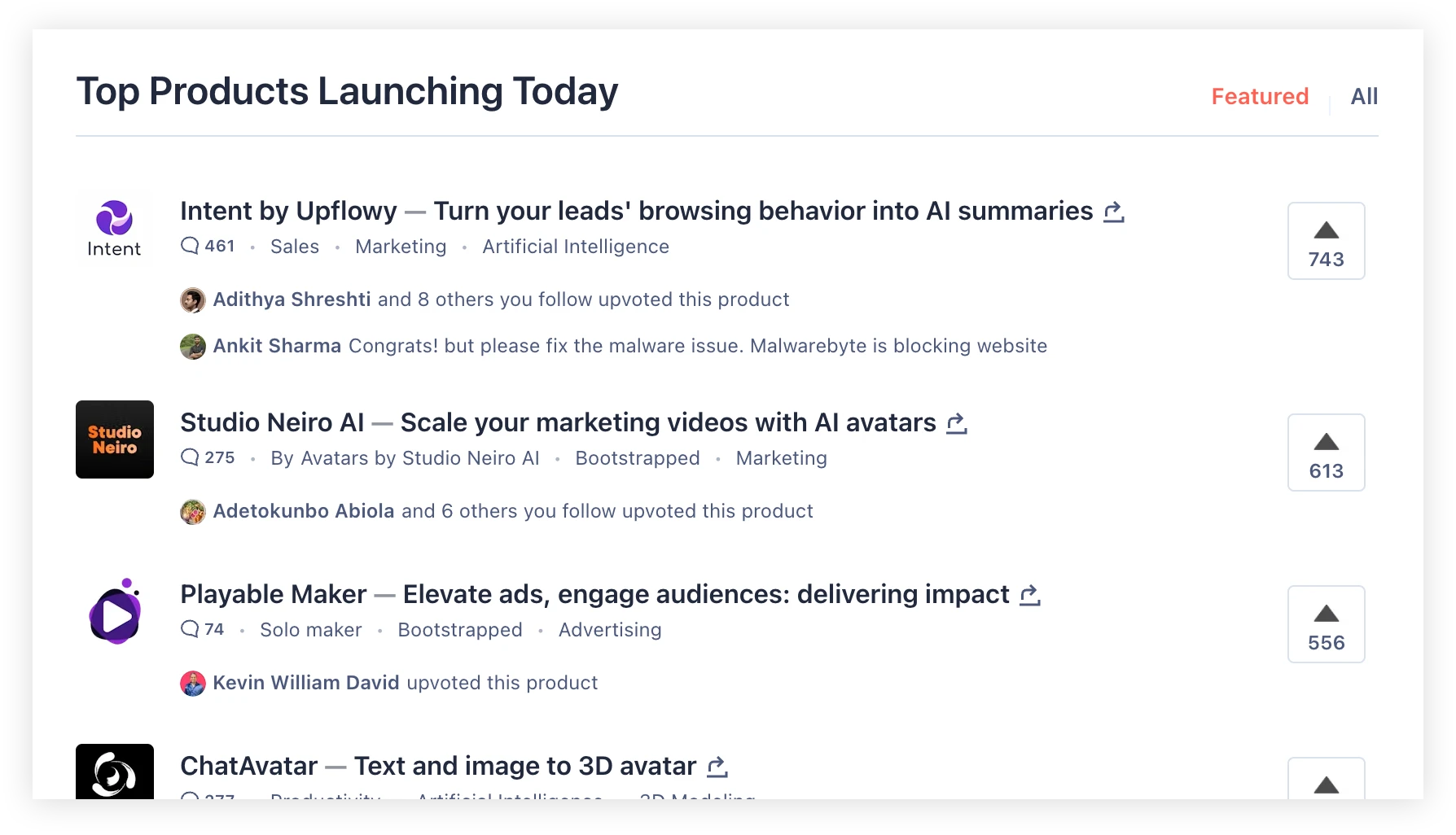Click the share icon next to Studio Neiro AI
Viewport: 1456px width, 835px height.
pos(957,423)
